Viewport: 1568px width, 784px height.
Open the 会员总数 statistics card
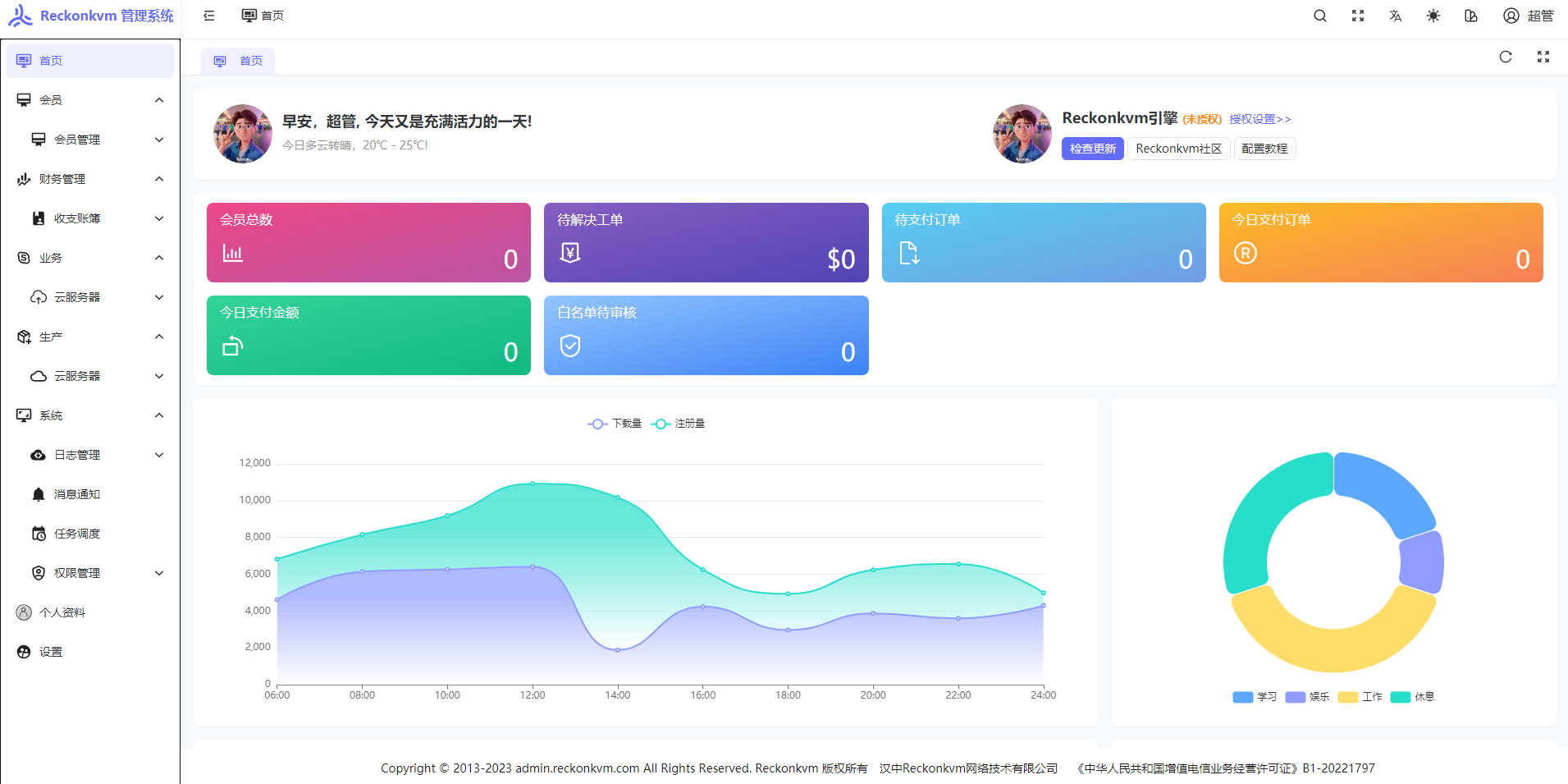pyautogui.click(x=368, y=242)
